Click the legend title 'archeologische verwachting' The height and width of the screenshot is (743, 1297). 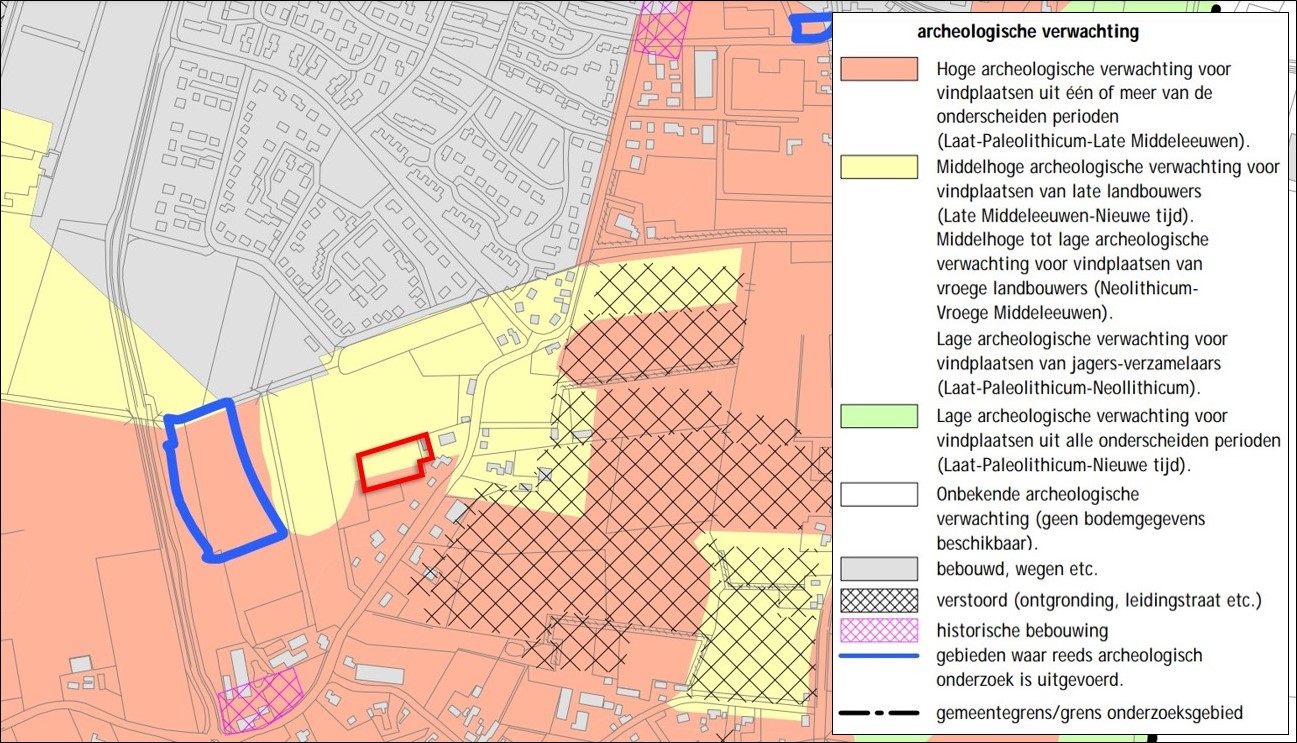(x=1028, y=32)
